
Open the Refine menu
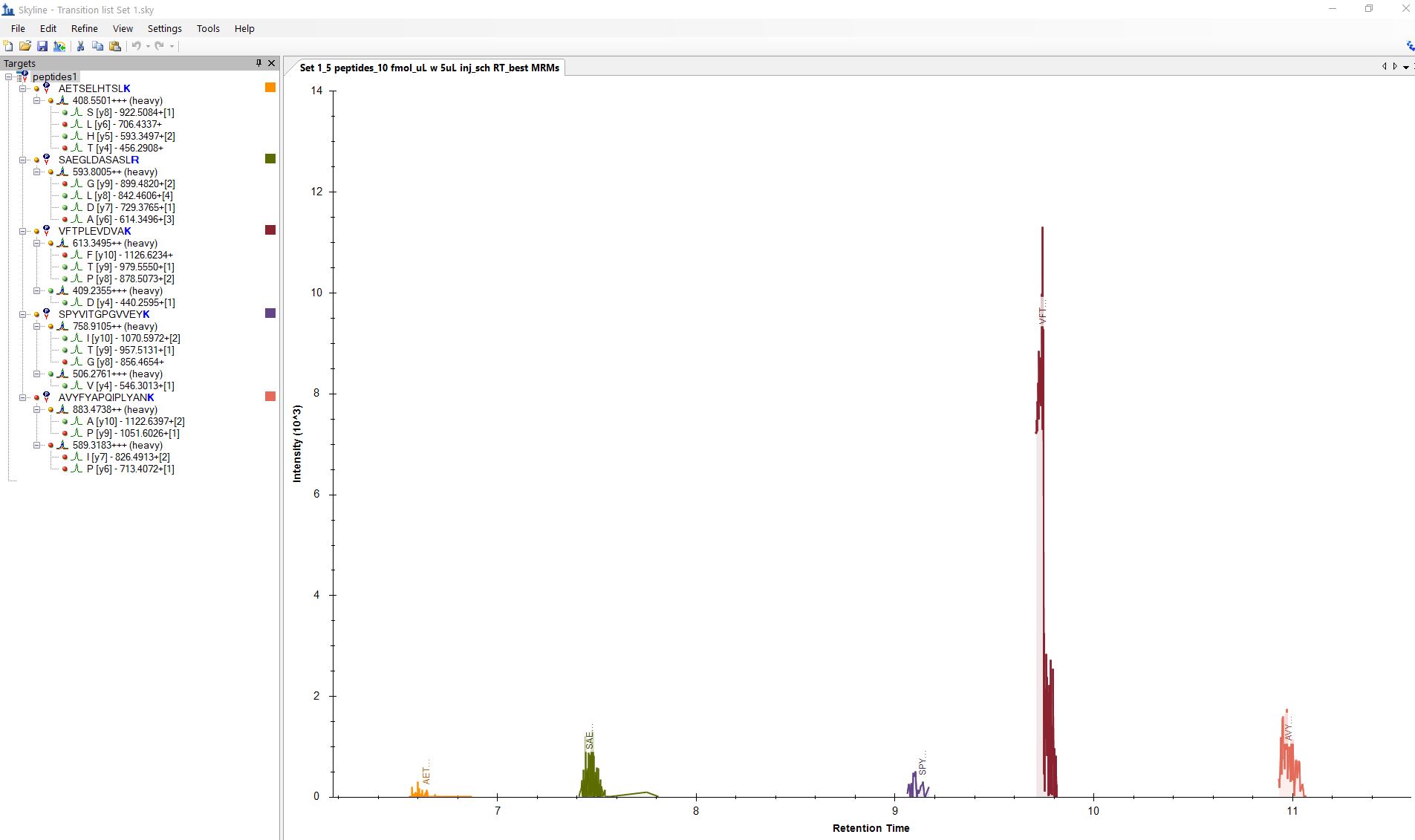pos(84,28)
